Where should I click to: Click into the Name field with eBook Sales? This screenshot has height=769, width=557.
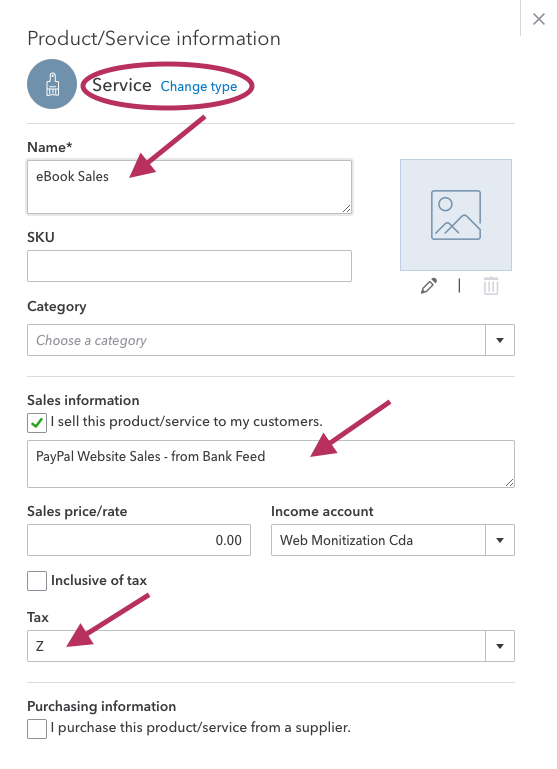coord(189,187)
